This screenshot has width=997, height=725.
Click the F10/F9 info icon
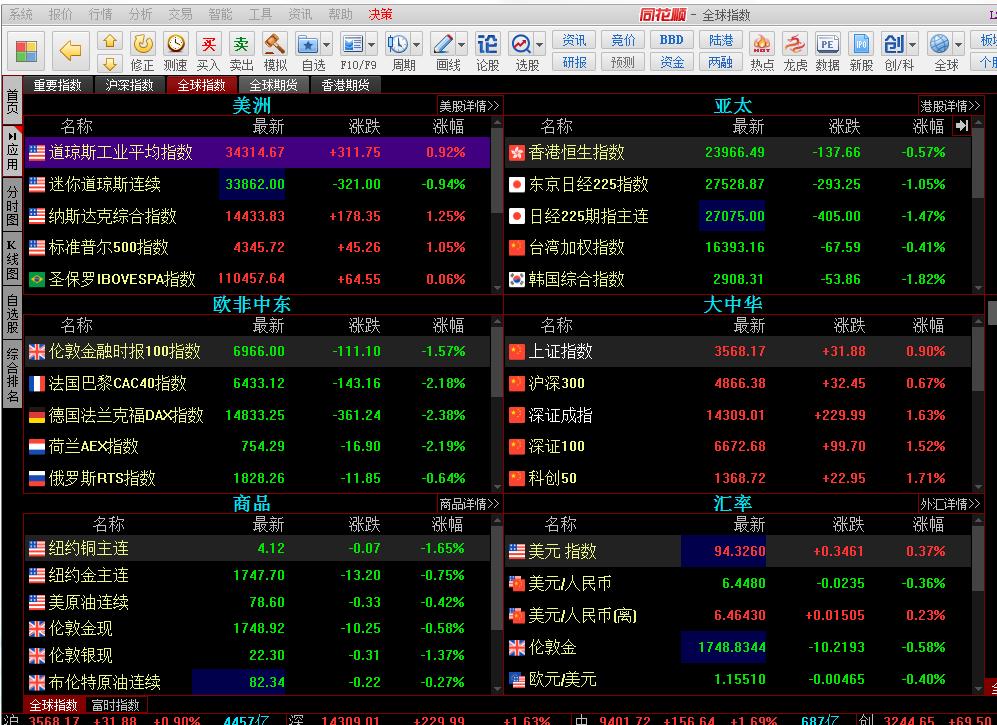[x=352, y=44]
